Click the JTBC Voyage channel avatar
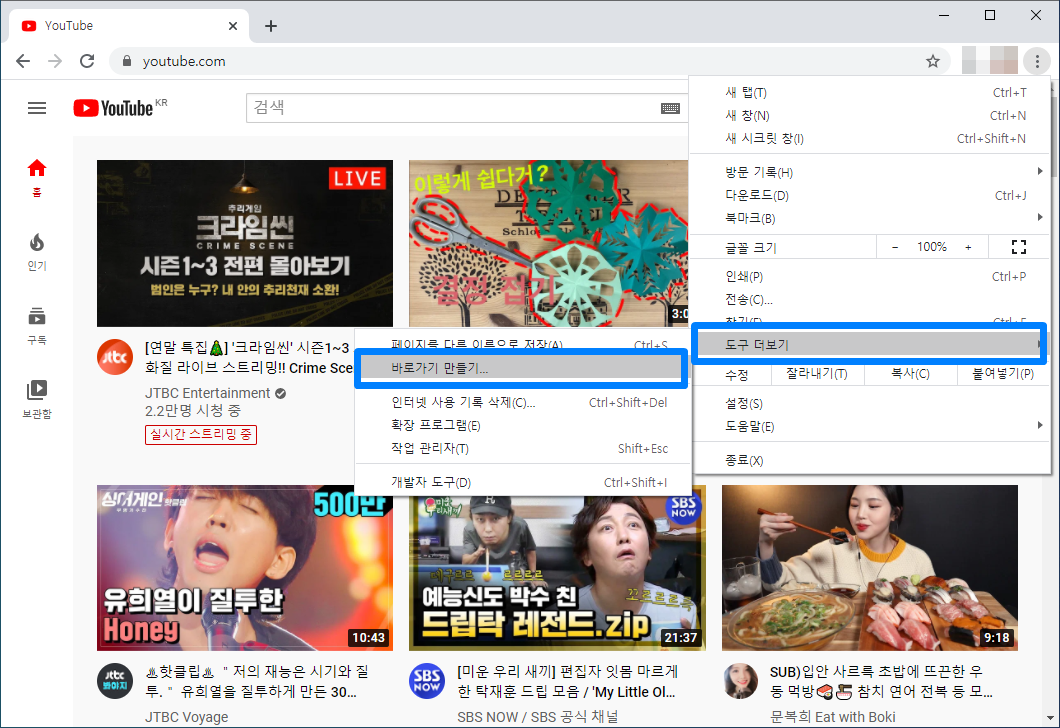 point(115,681)
